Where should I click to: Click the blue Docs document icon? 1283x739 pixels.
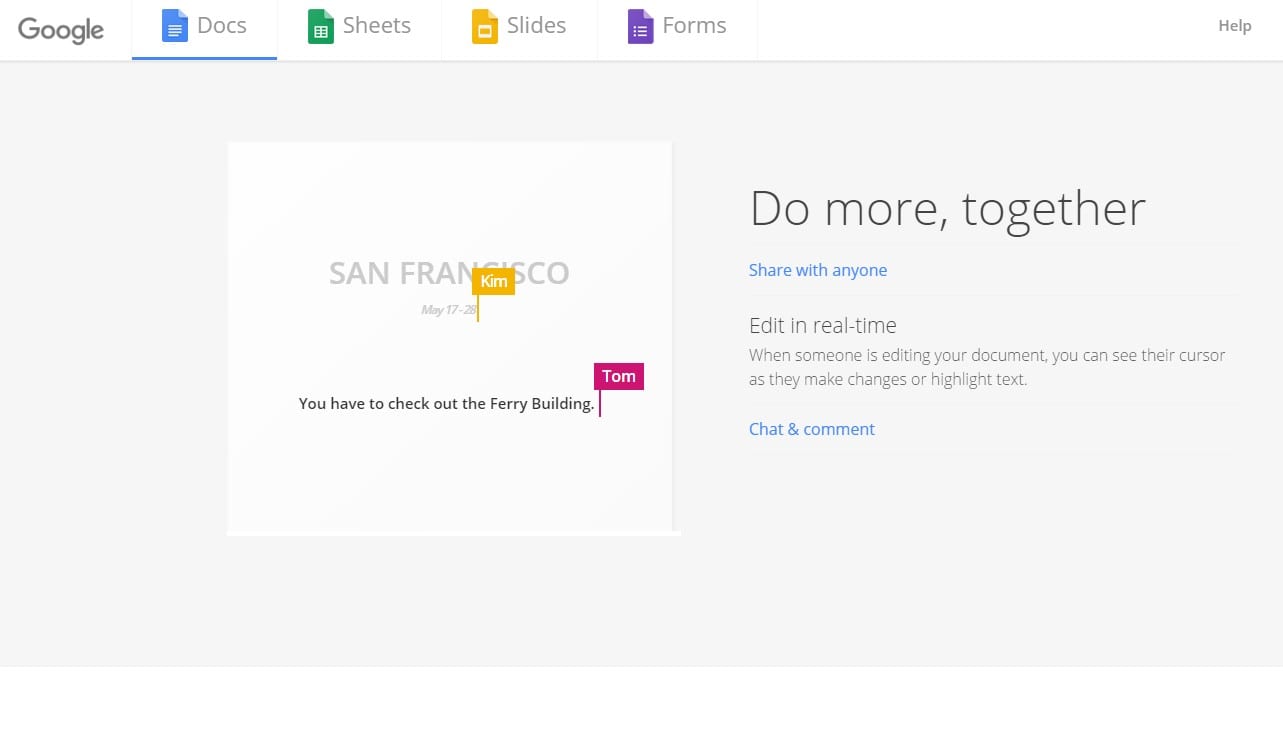(175, 26)
